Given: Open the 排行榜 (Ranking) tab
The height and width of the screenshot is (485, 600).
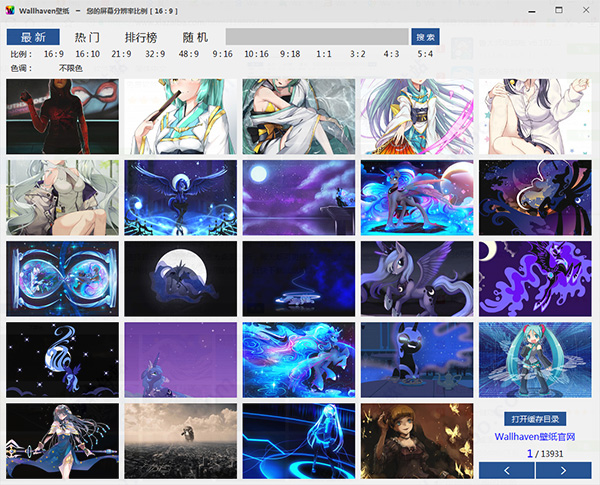Looking at the screenshot, I should [142, 37].
